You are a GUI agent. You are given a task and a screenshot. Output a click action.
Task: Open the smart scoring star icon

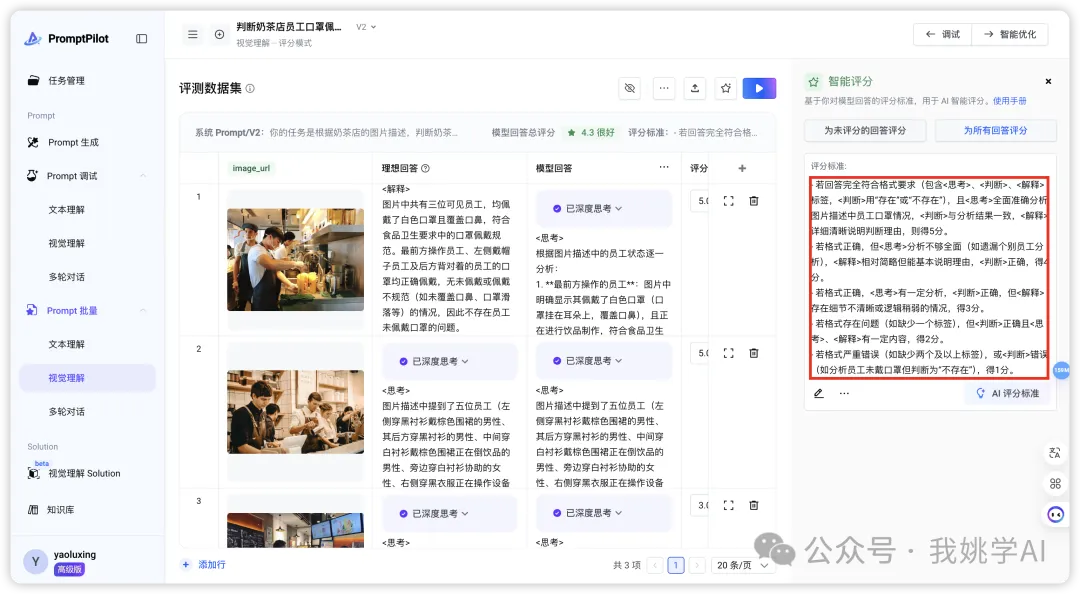point(726,88)
